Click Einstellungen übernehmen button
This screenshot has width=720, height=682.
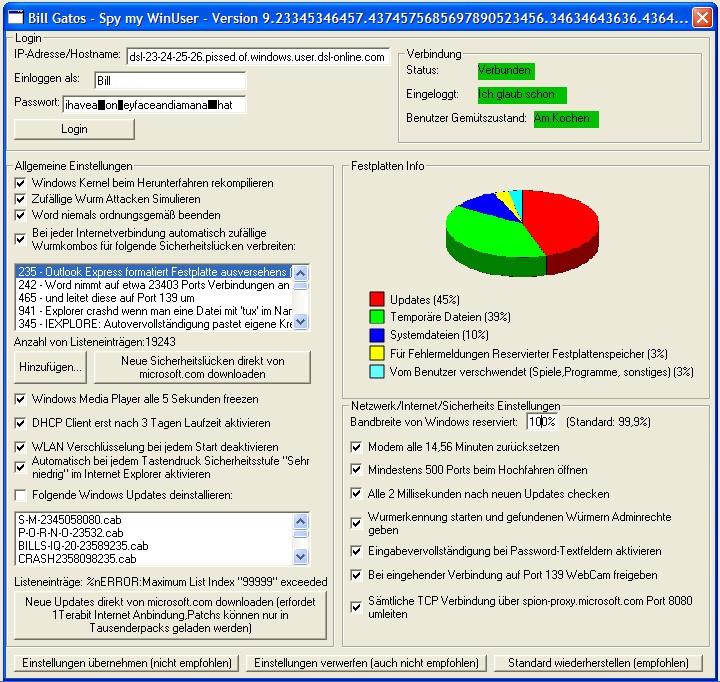tap(127, 663)
